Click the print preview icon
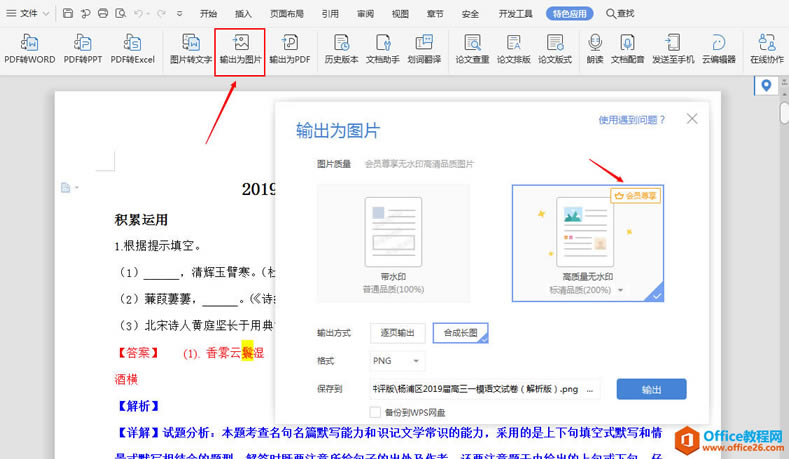This screenshot has width=789, height=459. [120, 14]
